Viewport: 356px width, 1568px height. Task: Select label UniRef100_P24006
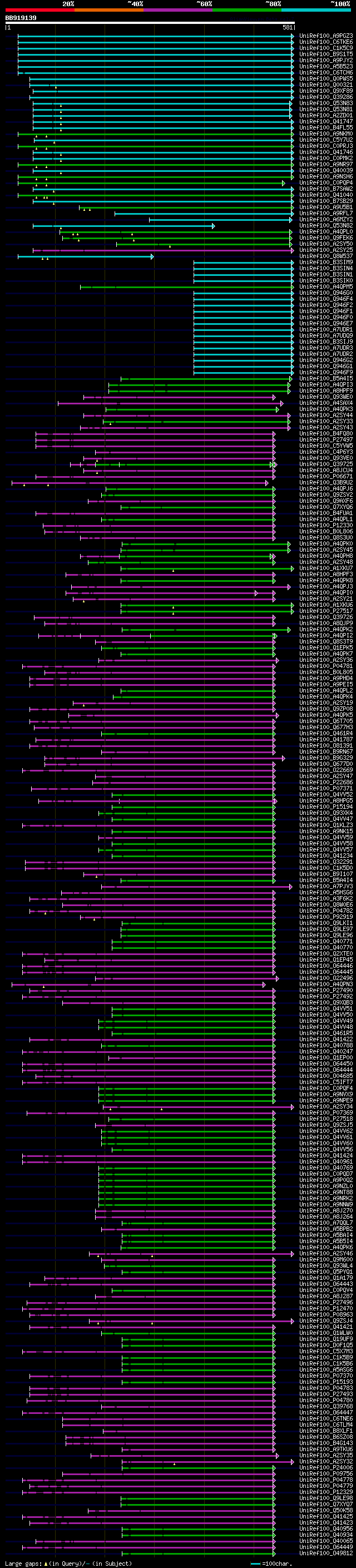pos(326,1467)
